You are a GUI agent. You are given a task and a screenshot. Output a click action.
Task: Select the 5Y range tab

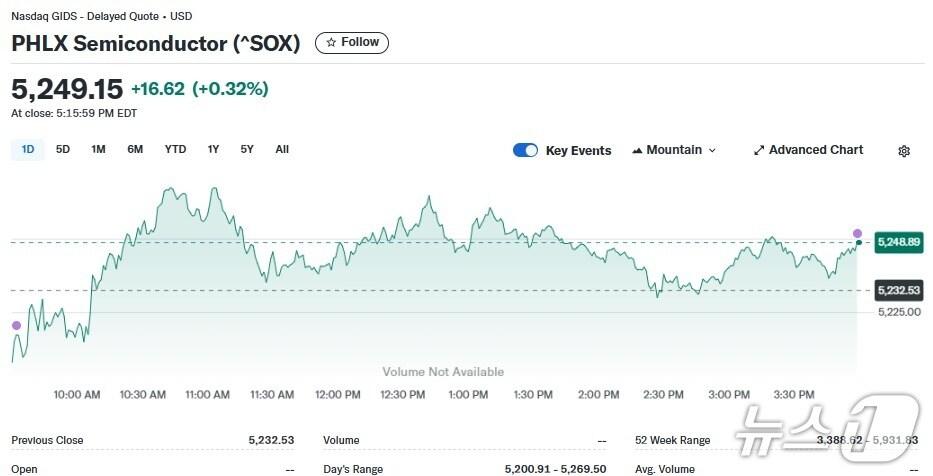[247, 149]
